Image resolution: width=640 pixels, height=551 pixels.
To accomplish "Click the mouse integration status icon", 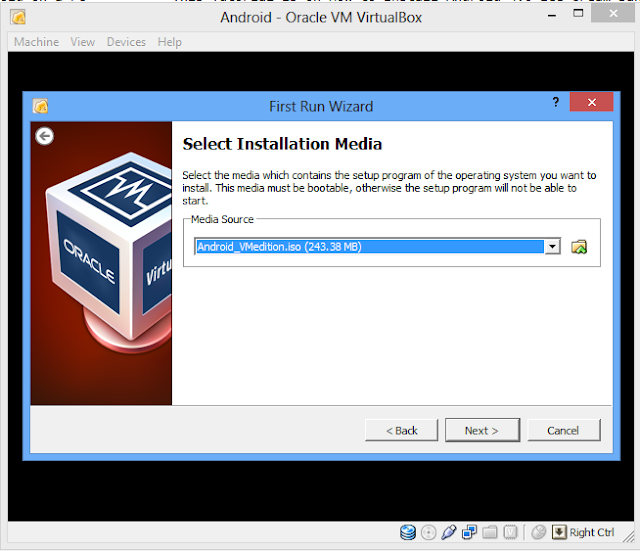I will [x=538, y=532].
